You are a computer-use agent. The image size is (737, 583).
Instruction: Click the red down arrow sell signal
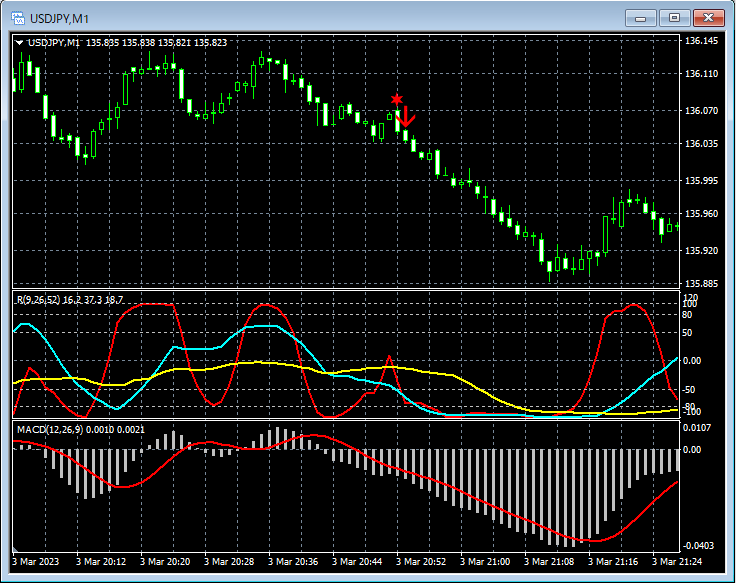click(406, 117)
